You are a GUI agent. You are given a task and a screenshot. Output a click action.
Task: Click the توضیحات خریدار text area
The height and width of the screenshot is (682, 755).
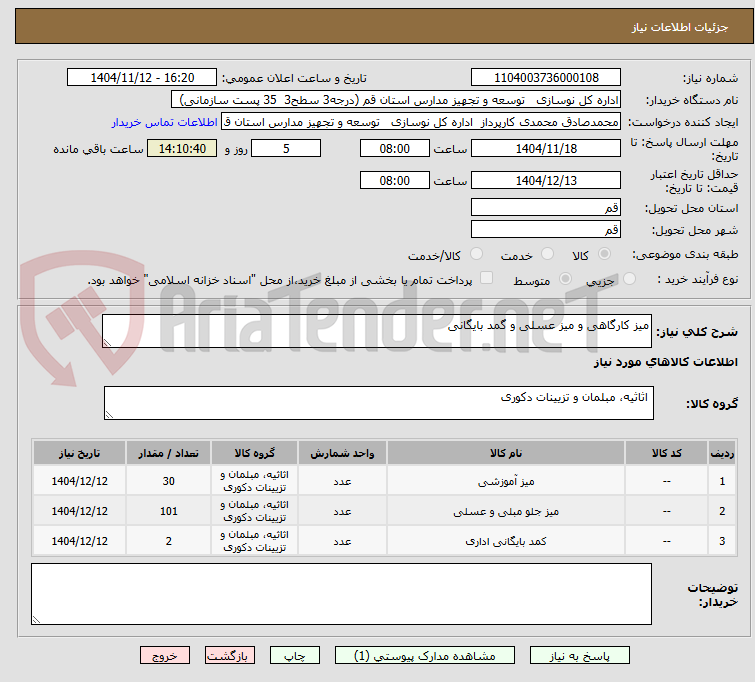pos(341,594)
